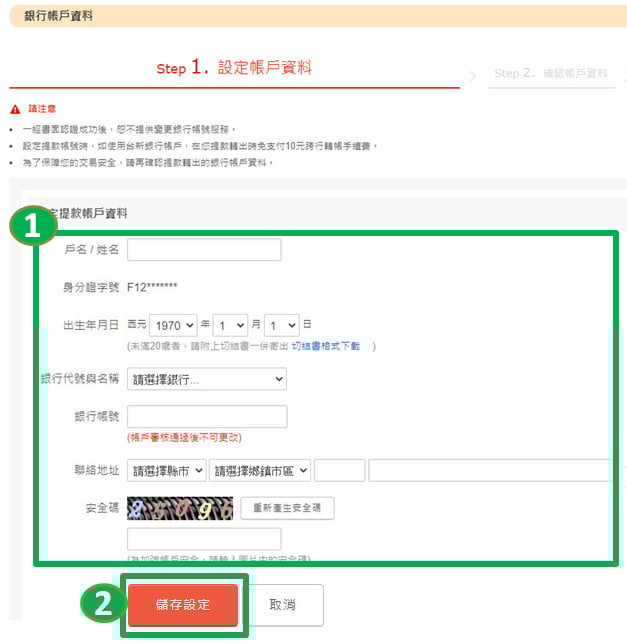Screen dimensions: 627x644
Task: Select the Step 1 設定帳戶資料 tab
Action: click(x=234, y=68)
